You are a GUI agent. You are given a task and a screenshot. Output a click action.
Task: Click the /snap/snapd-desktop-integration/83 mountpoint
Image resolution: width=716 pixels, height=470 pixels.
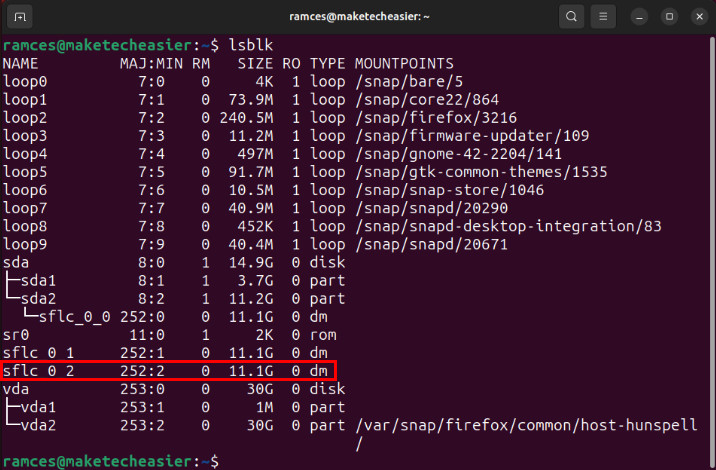click(508, 226)
